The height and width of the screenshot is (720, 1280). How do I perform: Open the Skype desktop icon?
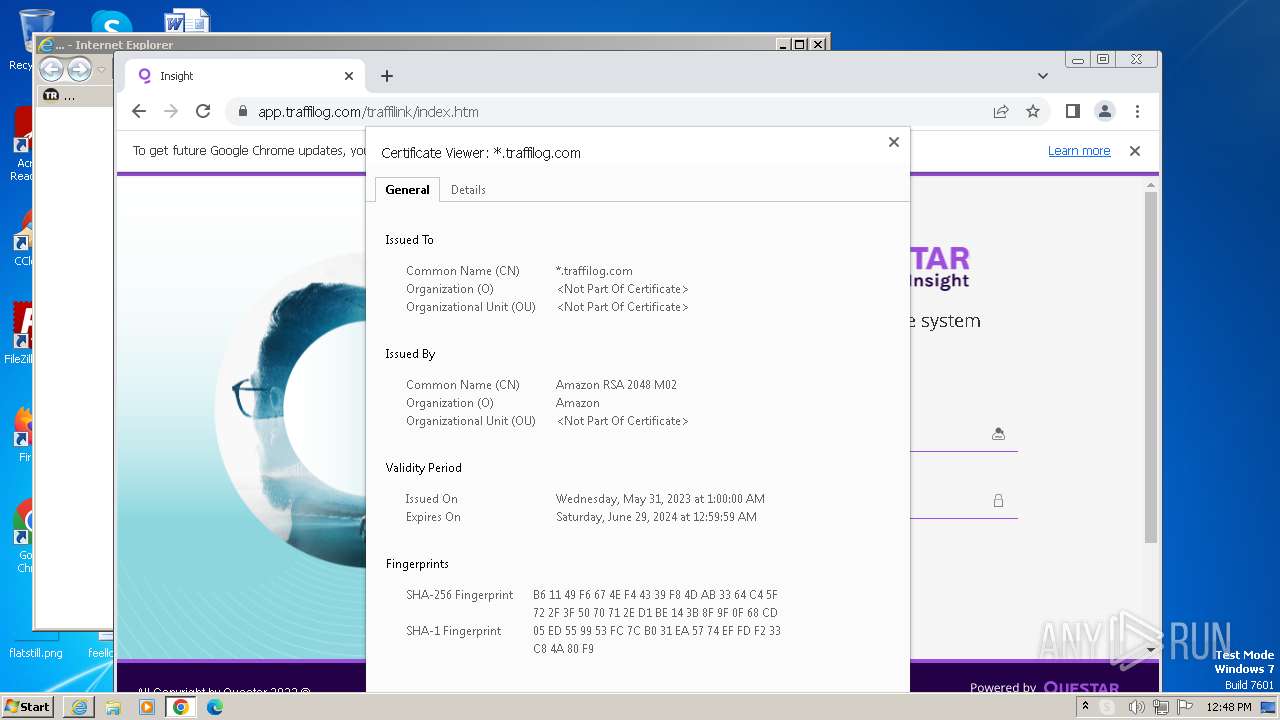click(110, 22)
